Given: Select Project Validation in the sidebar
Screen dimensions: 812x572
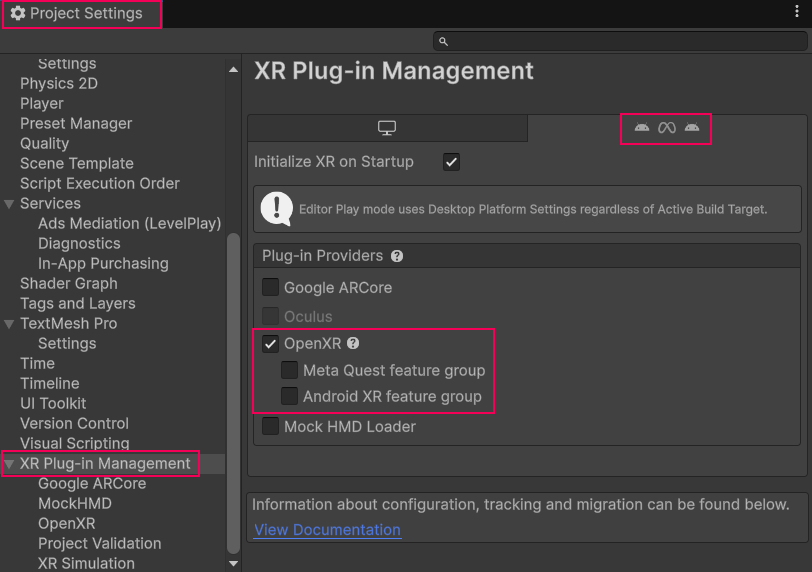Looking at the screenshot, I should [x=99, y=544].
